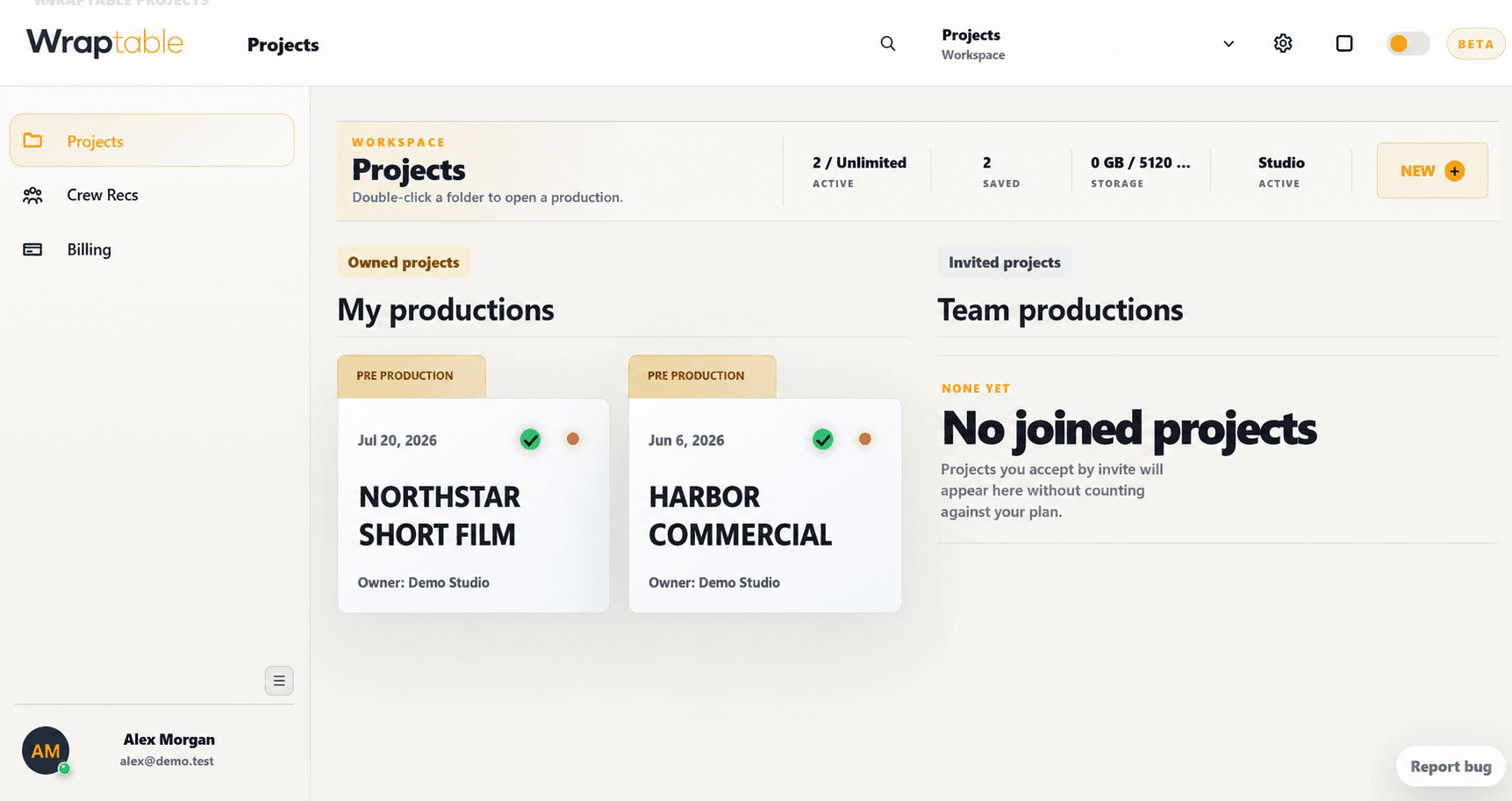Click the 2 / Unlimited active stat
Image resolution: width=1512 pixels, height=801 pixels.
click(x=859, y=172)
